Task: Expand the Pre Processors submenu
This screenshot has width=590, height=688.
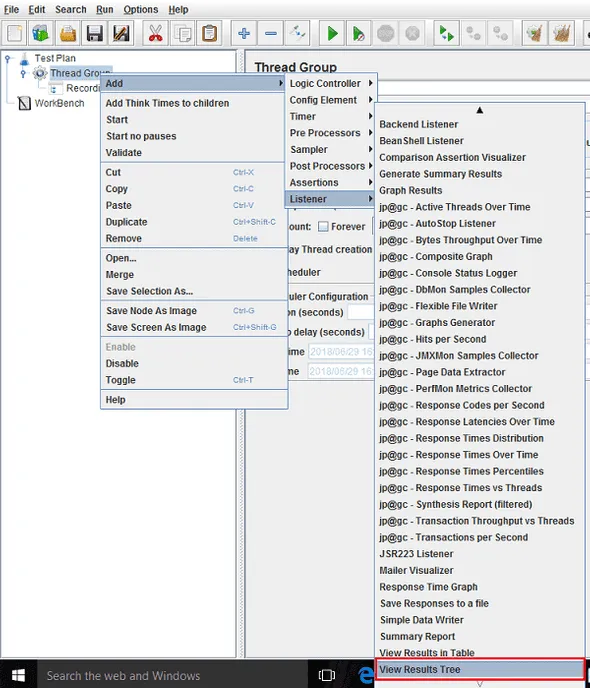Action: tap(331, 133)
